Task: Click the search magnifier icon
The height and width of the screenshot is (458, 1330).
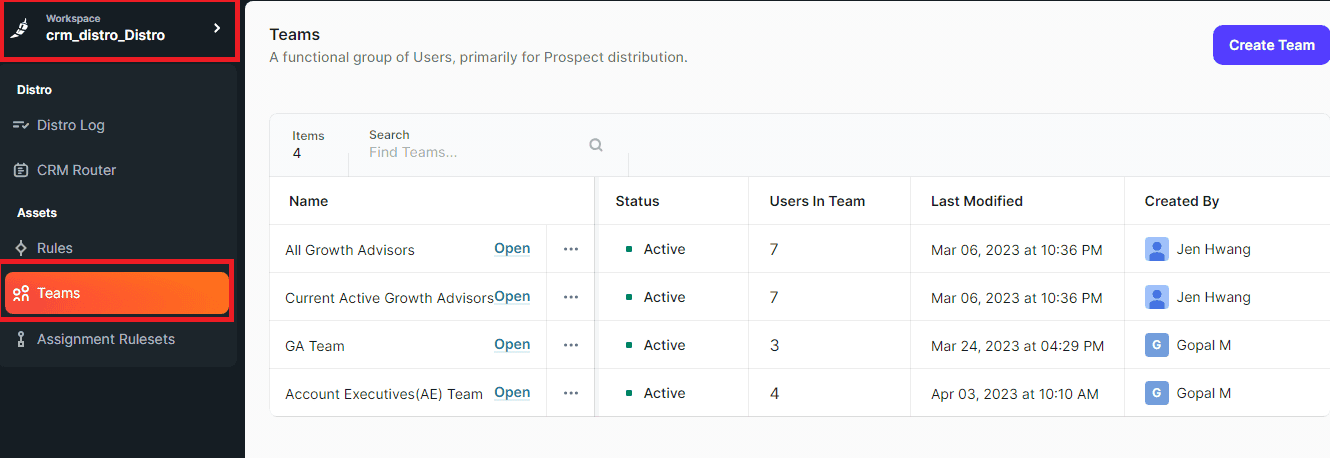Action: pos(596,145)
